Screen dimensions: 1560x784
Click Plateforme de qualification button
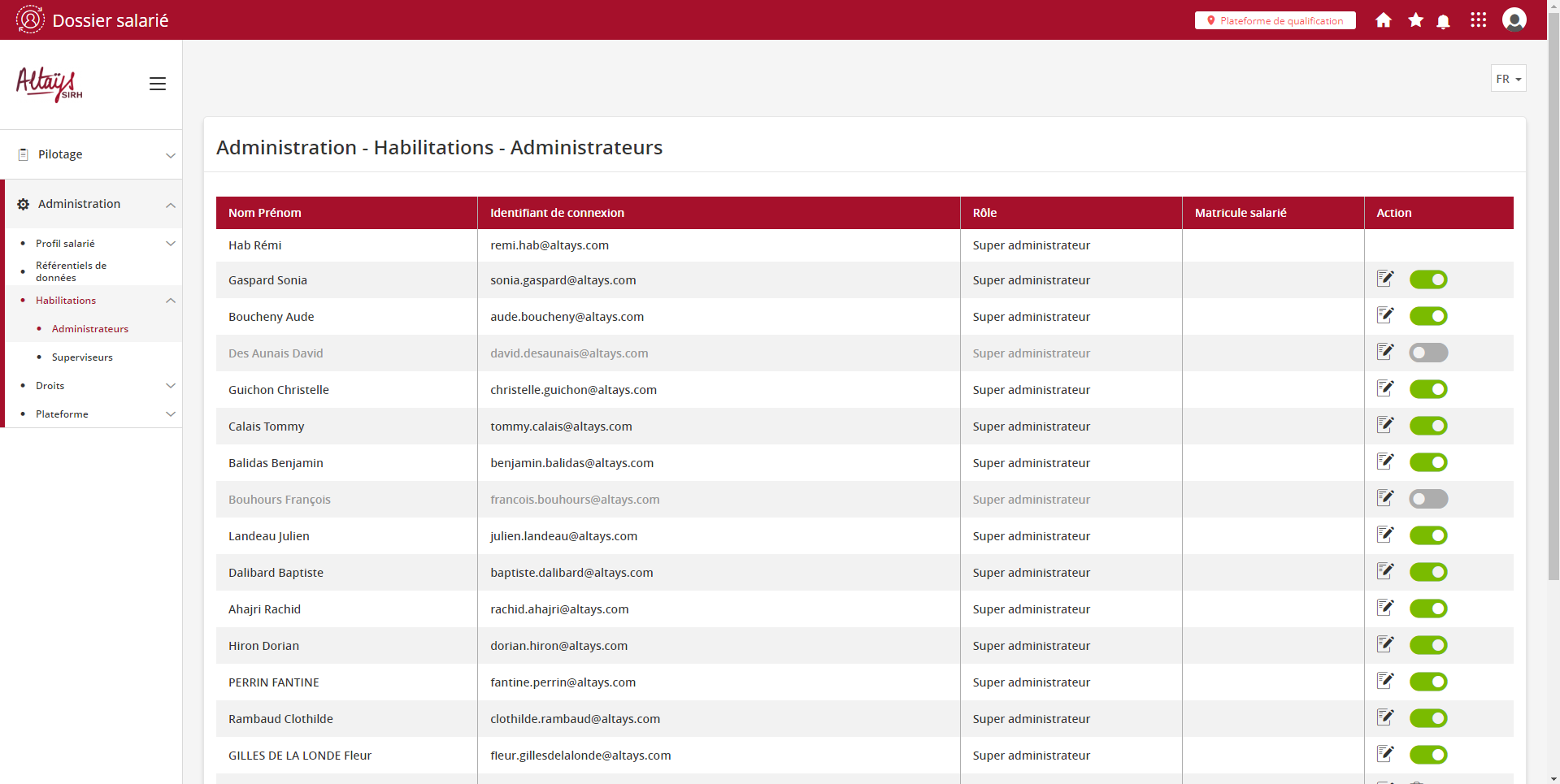[x=1275, y=20]
